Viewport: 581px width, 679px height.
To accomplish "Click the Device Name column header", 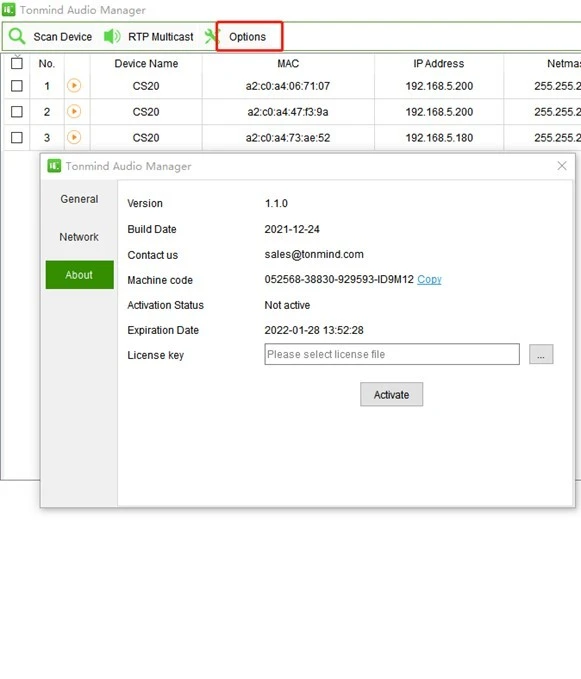I will click(x=146, y=64).
